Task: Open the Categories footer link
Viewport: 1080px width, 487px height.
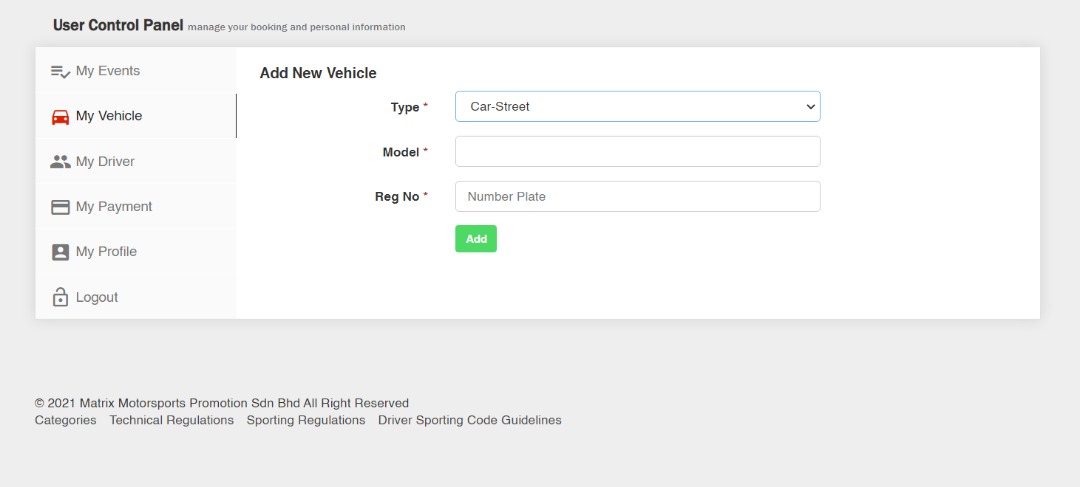Action: coord(65,420)
